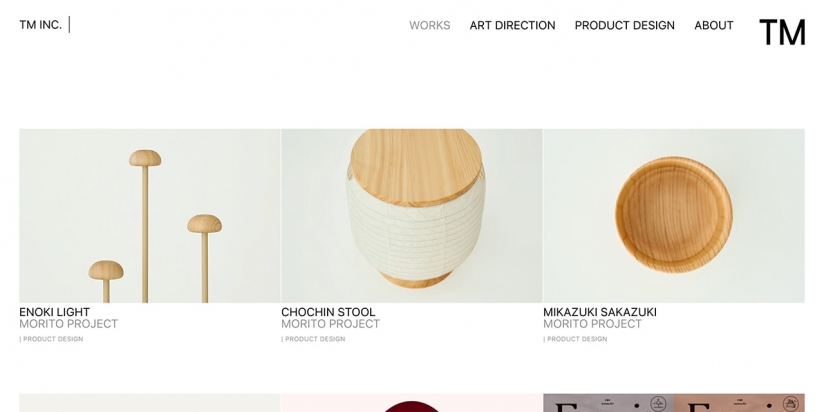Viewport: 824px width, 412px height.
Task: Click the MIKAZUKI SAKAZUKI title link
Action: 600,312
